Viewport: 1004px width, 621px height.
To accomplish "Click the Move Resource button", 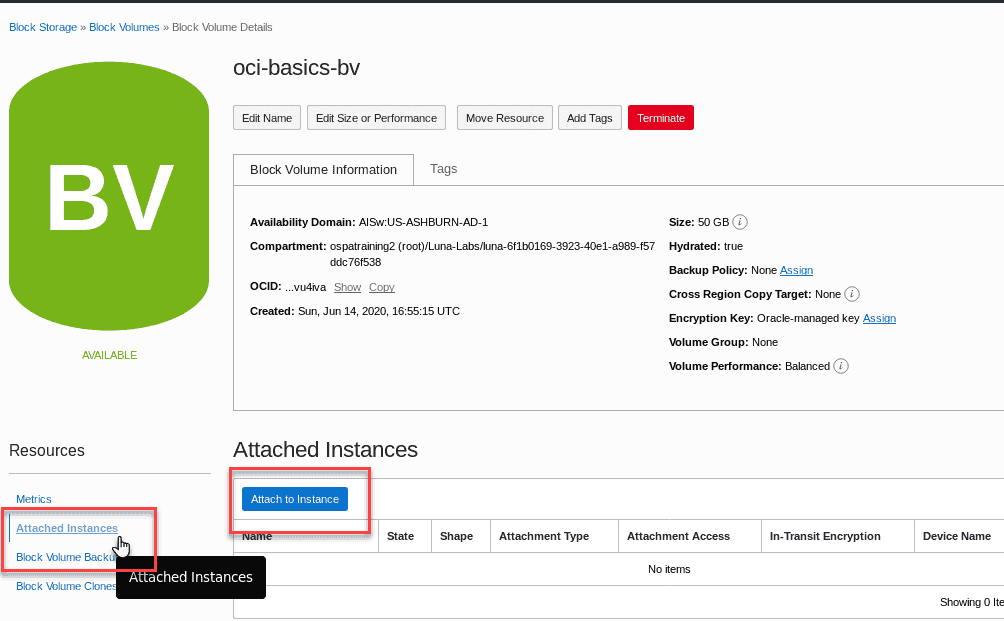I will click(x=504, y=117).
